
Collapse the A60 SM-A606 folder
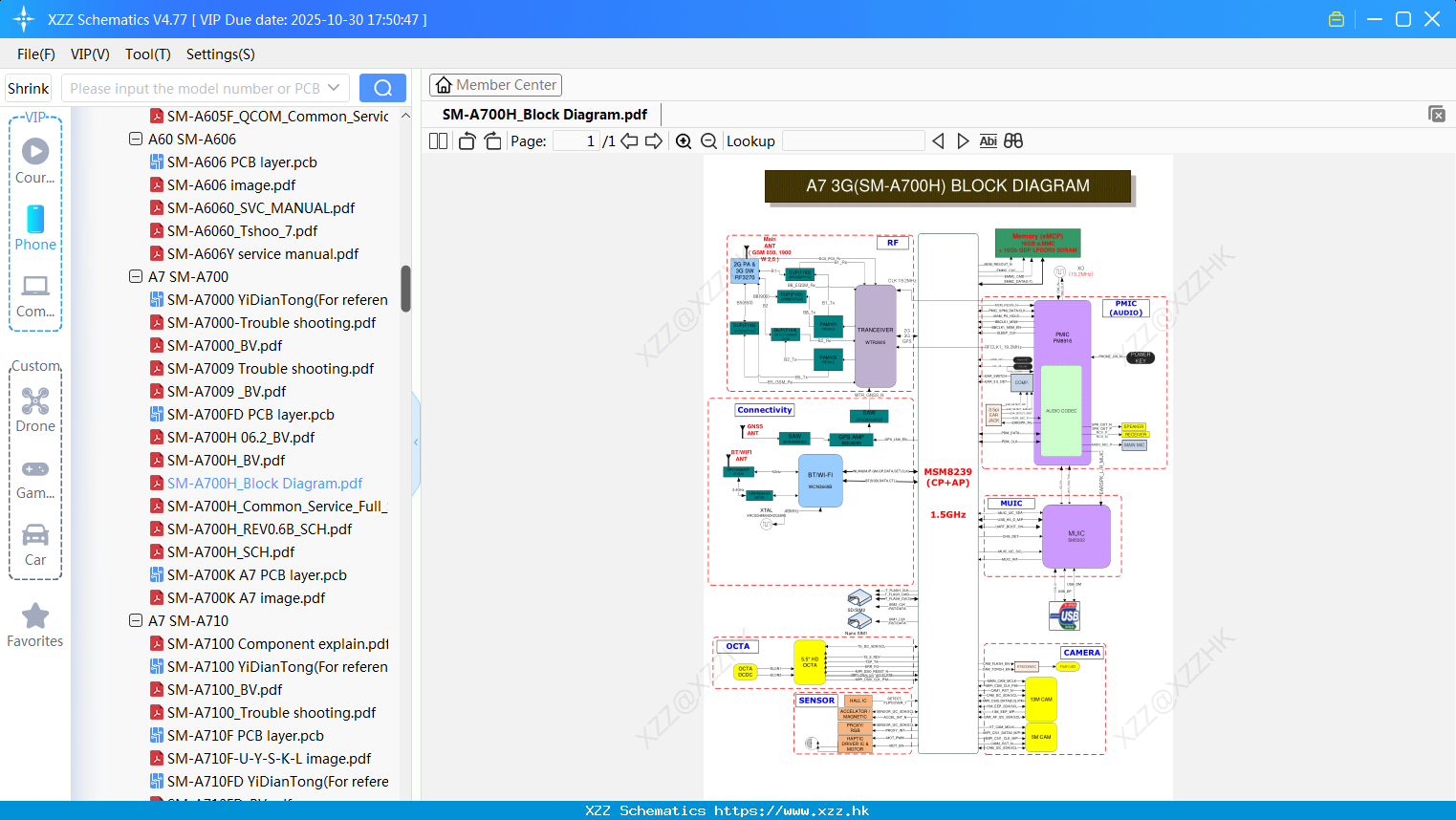[136, 139]
